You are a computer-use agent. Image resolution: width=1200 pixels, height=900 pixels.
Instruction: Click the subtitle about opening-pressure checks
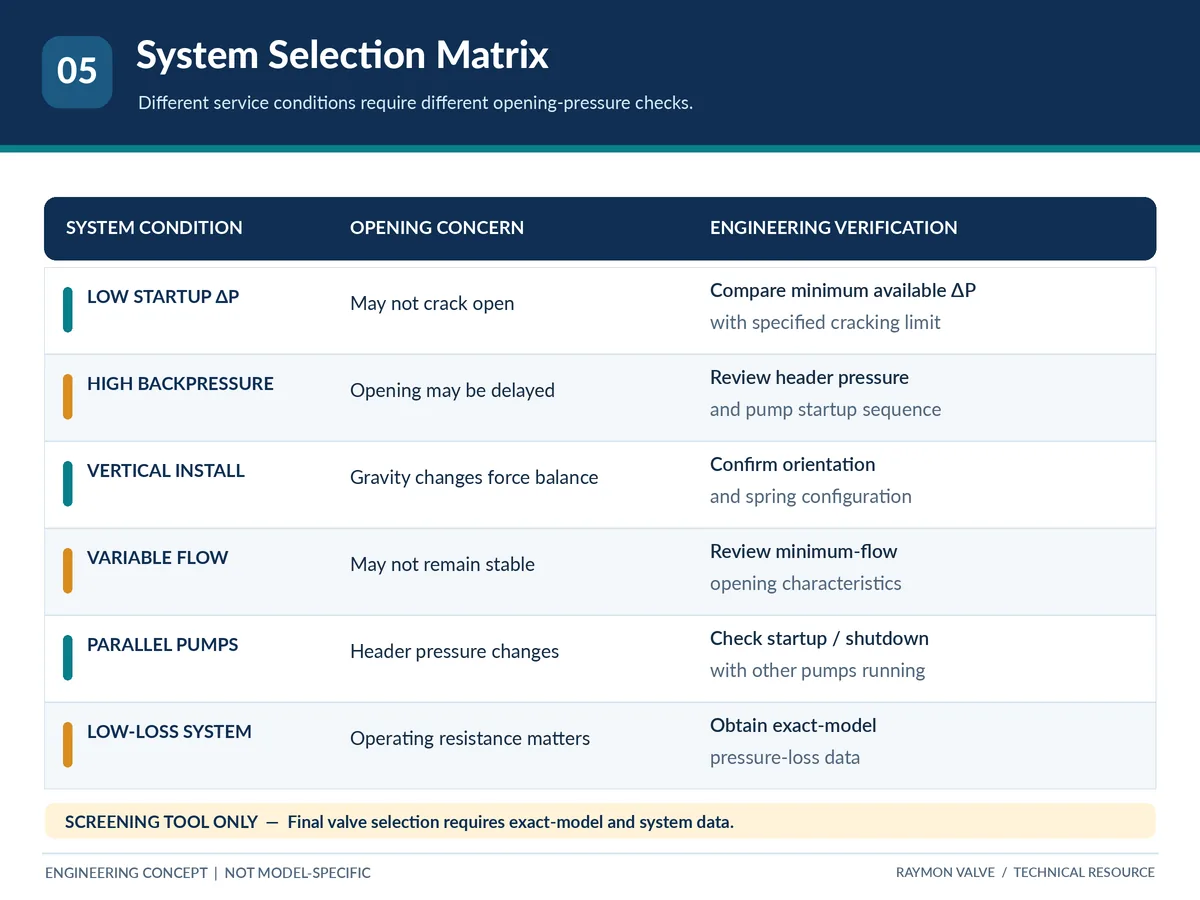(415, 103)
